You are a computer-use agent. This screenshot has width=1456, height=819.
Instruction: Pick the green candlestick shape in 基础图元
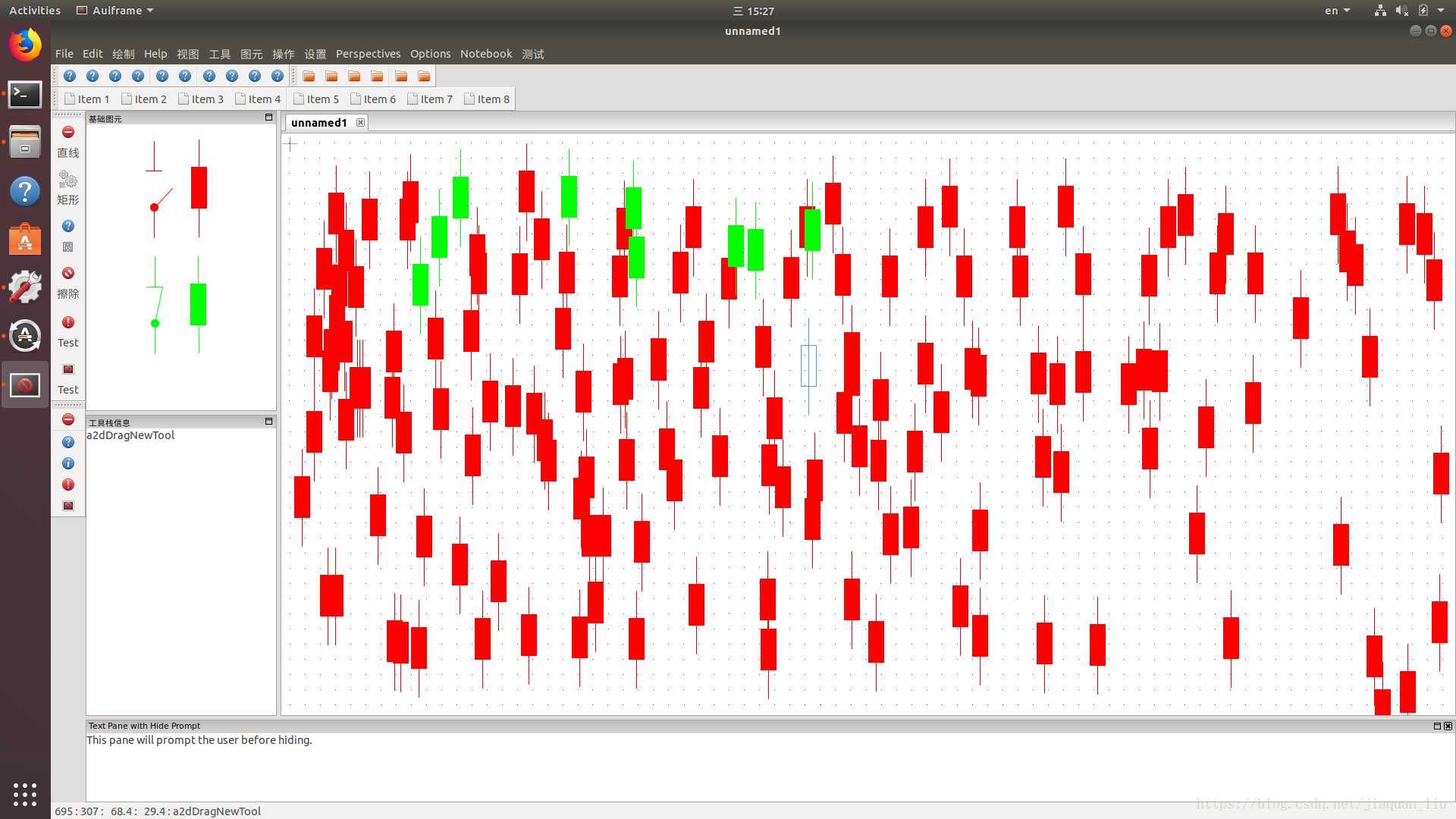click(x=198, y=304)
